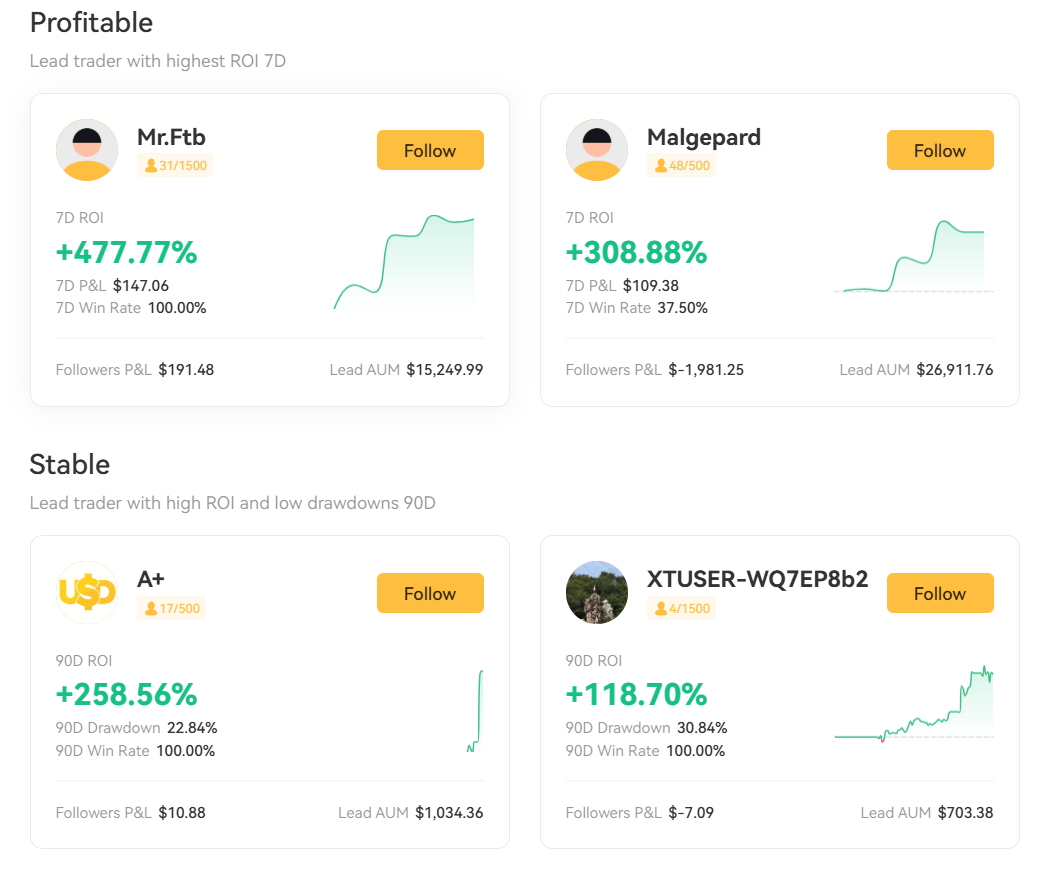Click Malgepard's 48/500 followers badge
Image resolution: width=1038 pixels, height=892 pixels.
tap(682, 165)
